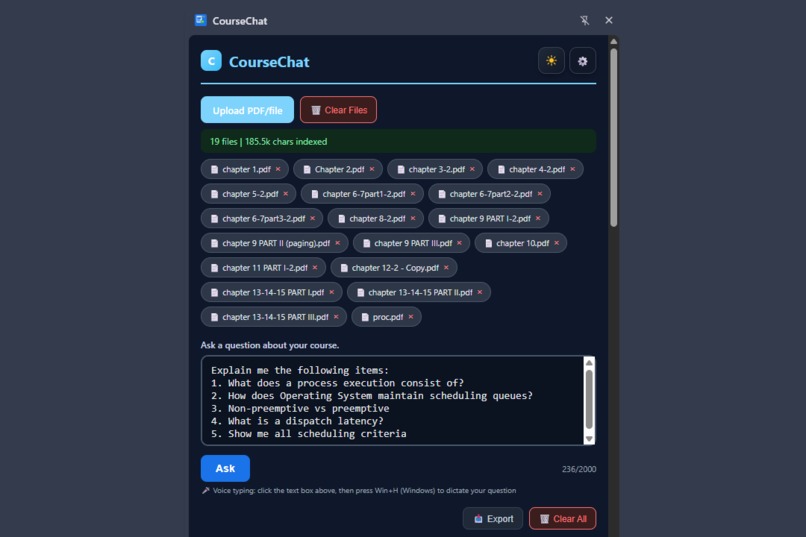806x537 pixels.
Task: Click the file icon on chapter 1.pdf chip
Action: click(214, 169)
